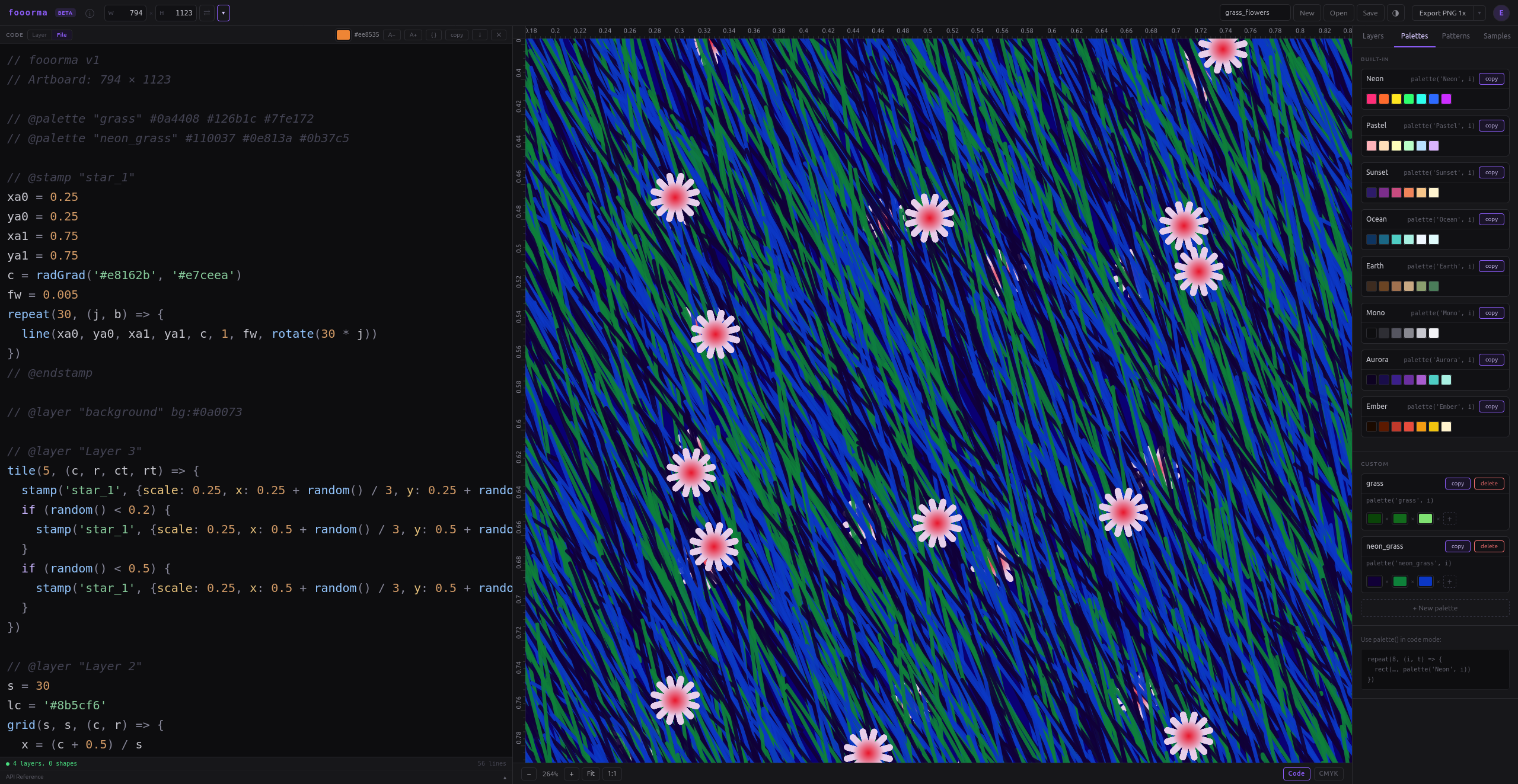Export PNG 1x
The height and width of the screenshot is (784, 1518).
tap(1443, 13)
